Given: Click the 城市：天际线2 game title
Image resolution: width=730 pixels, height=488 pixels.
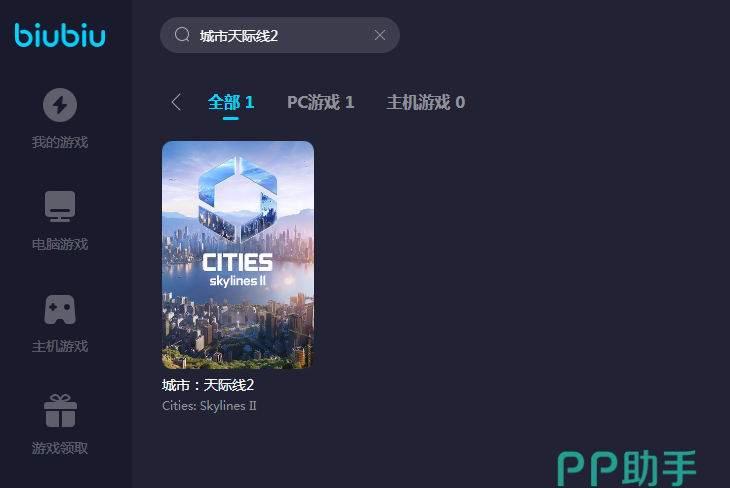Looking at the screenshot, I should click(208, 385).
